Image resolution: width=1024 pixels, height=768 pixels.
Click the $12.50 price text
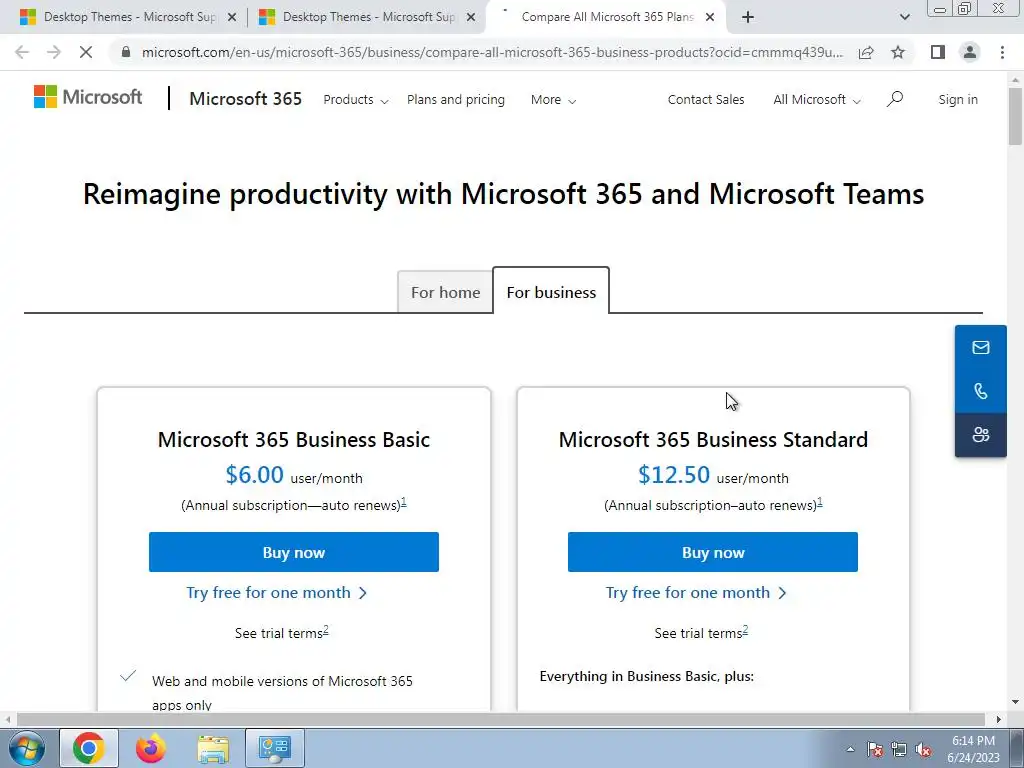coord(673,474)
